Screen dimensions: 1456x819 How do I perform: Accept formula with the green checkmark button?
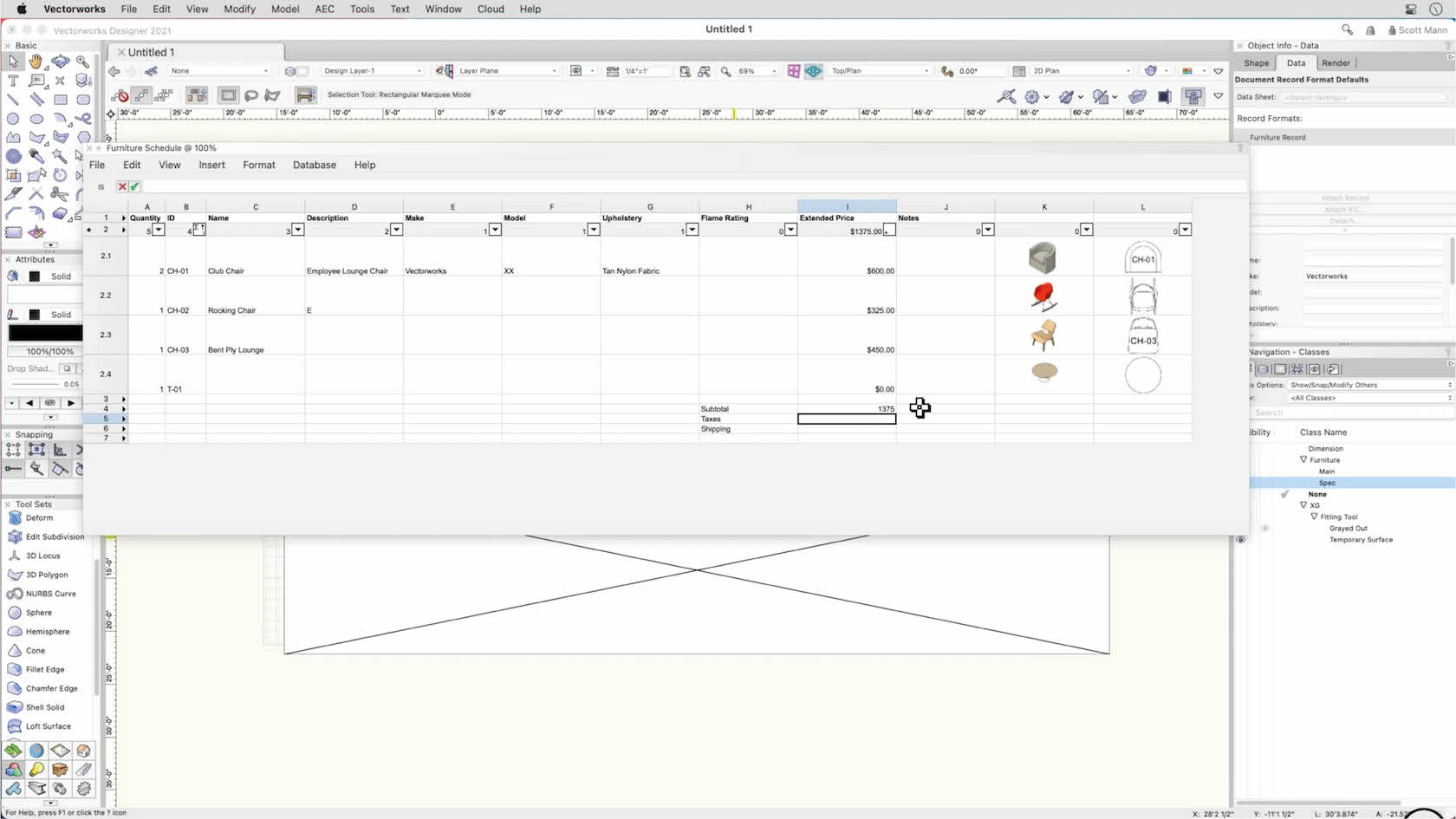133,186
